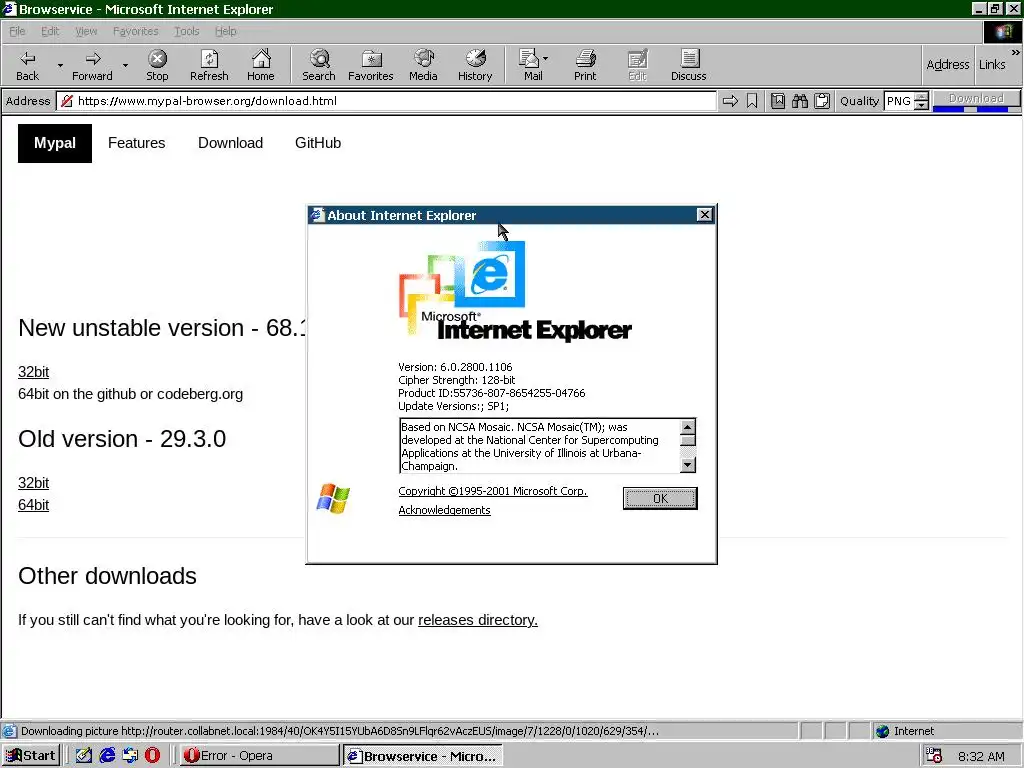Click the Version: 6.0.2800.1106 text

tap(455, 367)
